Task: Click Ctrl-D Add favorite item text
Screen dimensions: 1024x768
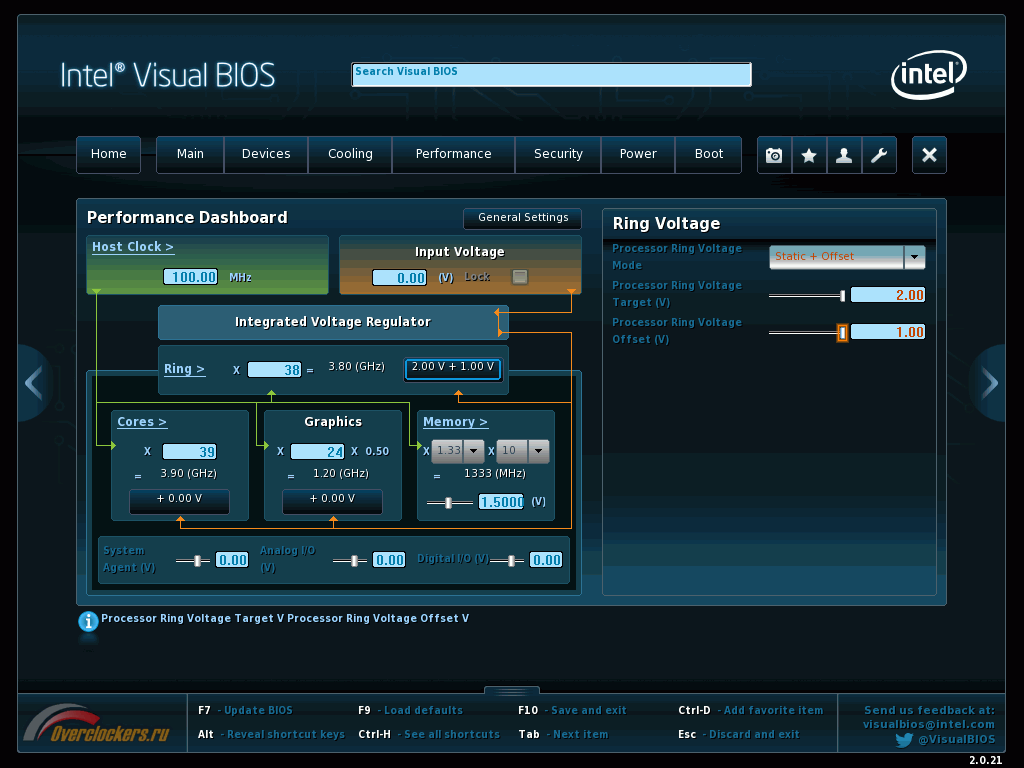Action: click(750, 710)
